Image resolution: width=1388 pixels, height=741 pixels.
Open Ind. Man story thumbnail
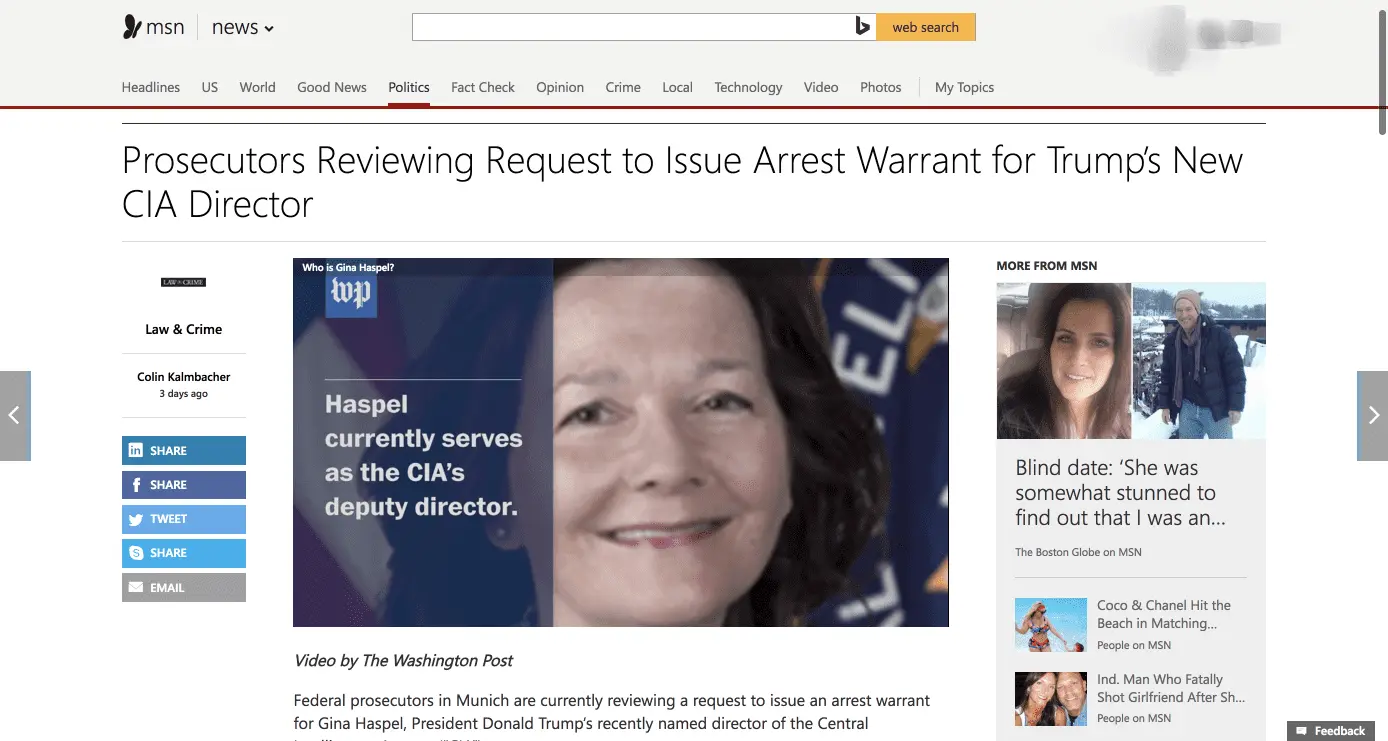click(1051, 699)
